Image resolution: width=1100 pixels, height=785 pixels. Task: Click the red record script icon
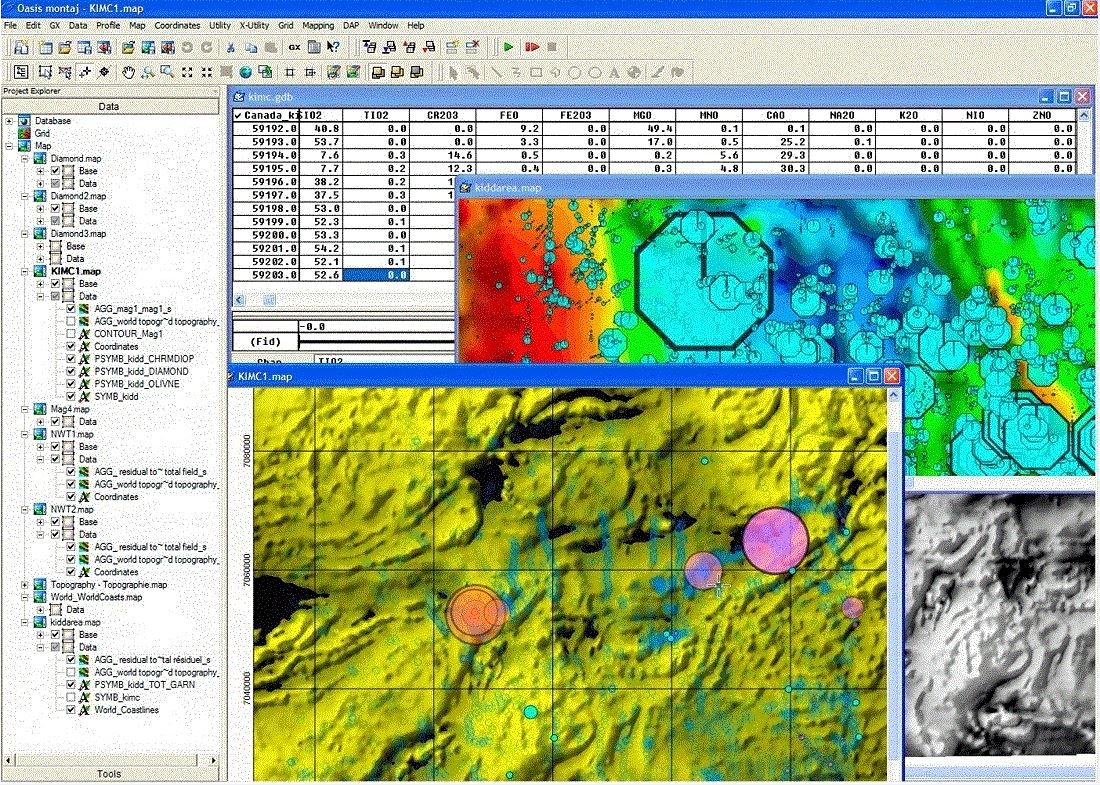(x=532, y=46)
